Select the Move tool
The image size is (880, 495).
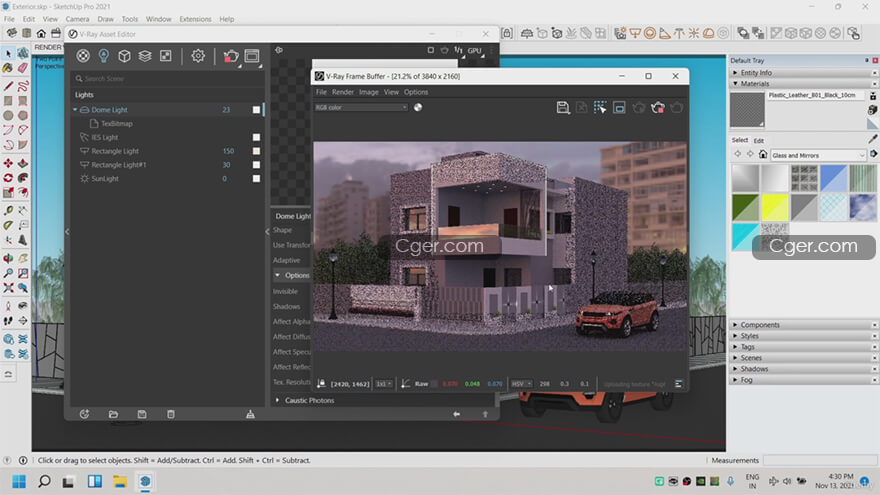pyautogui.click(x=8, y=163)
